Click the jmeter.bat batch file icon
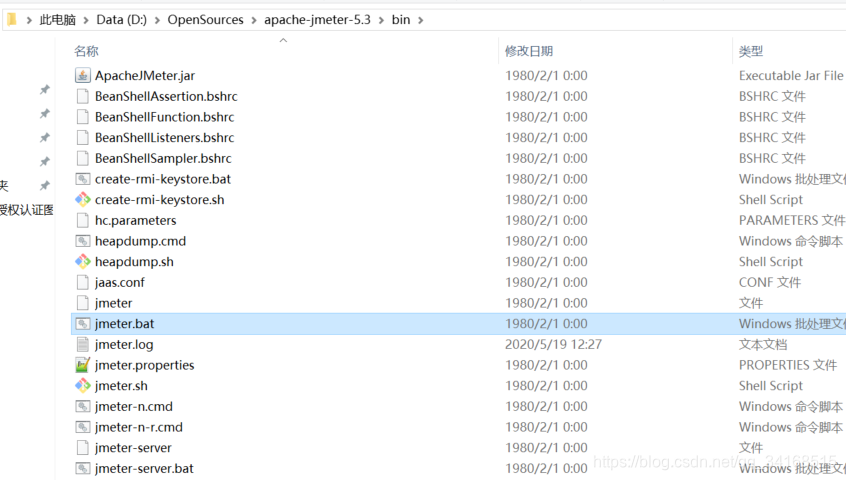Viewport: 846px width, 480px height. [x=83, y=324]
